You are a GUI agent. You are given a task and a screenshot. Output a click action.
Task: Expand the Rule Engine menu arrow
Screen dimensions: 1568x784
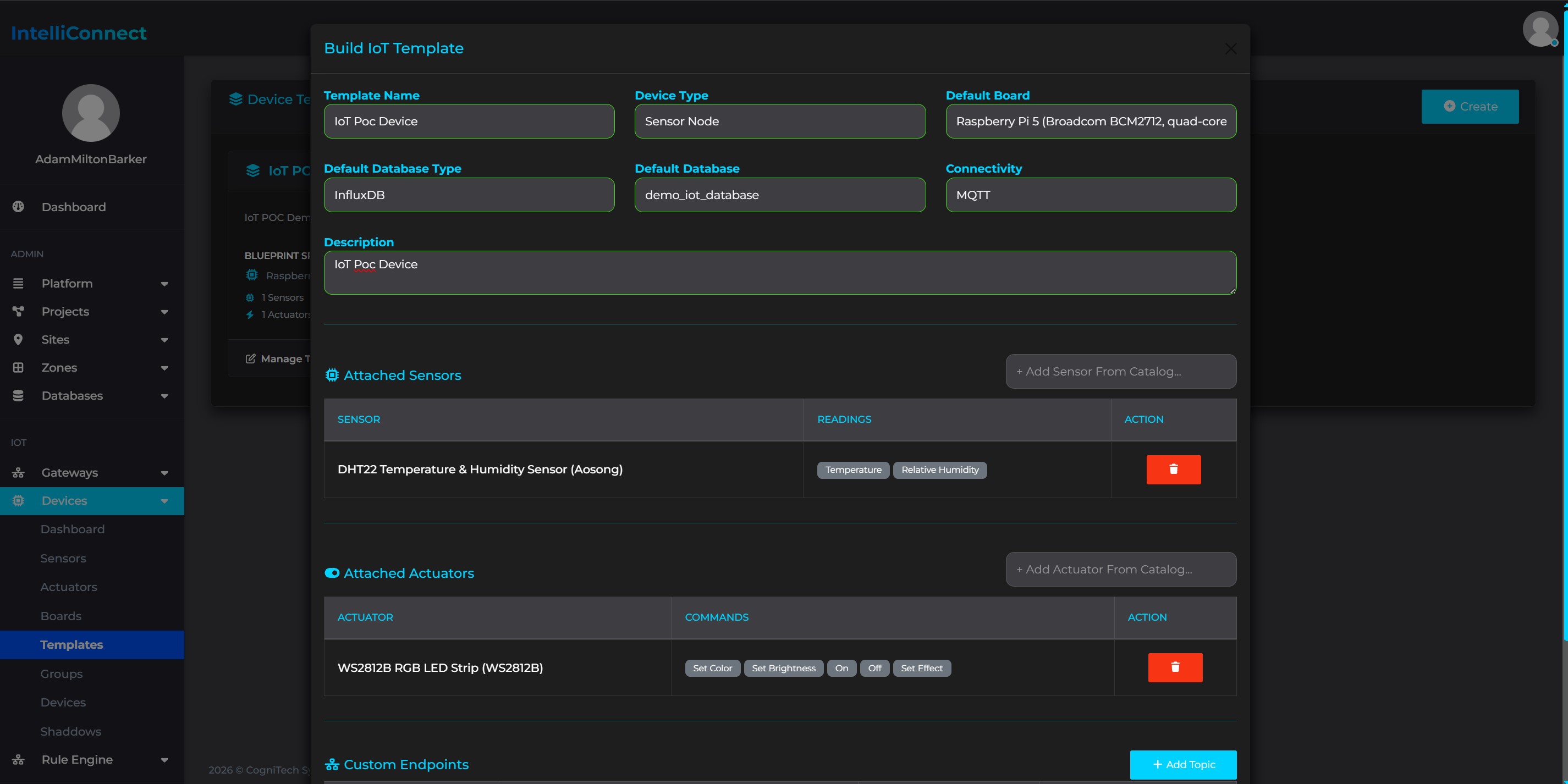[x=164, y=760]
